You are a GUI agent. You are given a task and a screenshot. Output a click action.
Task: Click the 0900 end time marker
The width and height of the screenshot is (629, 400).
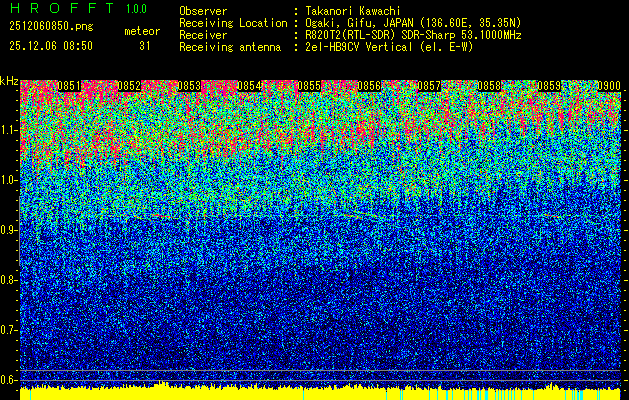coord(607,86)
